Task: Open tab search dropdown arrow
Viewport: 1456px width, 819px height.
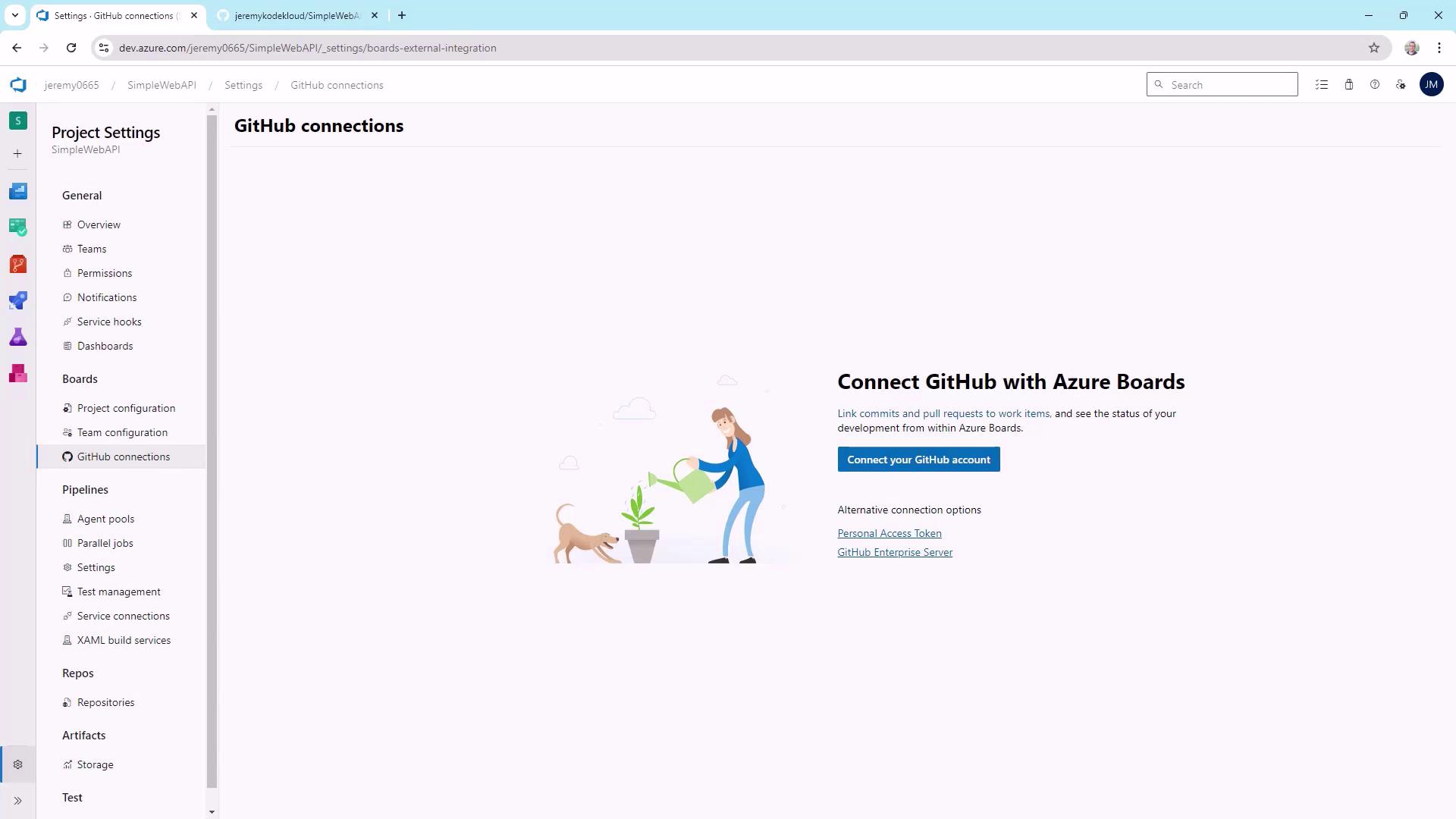Action: pyautogui.click(x=14, y=15)
